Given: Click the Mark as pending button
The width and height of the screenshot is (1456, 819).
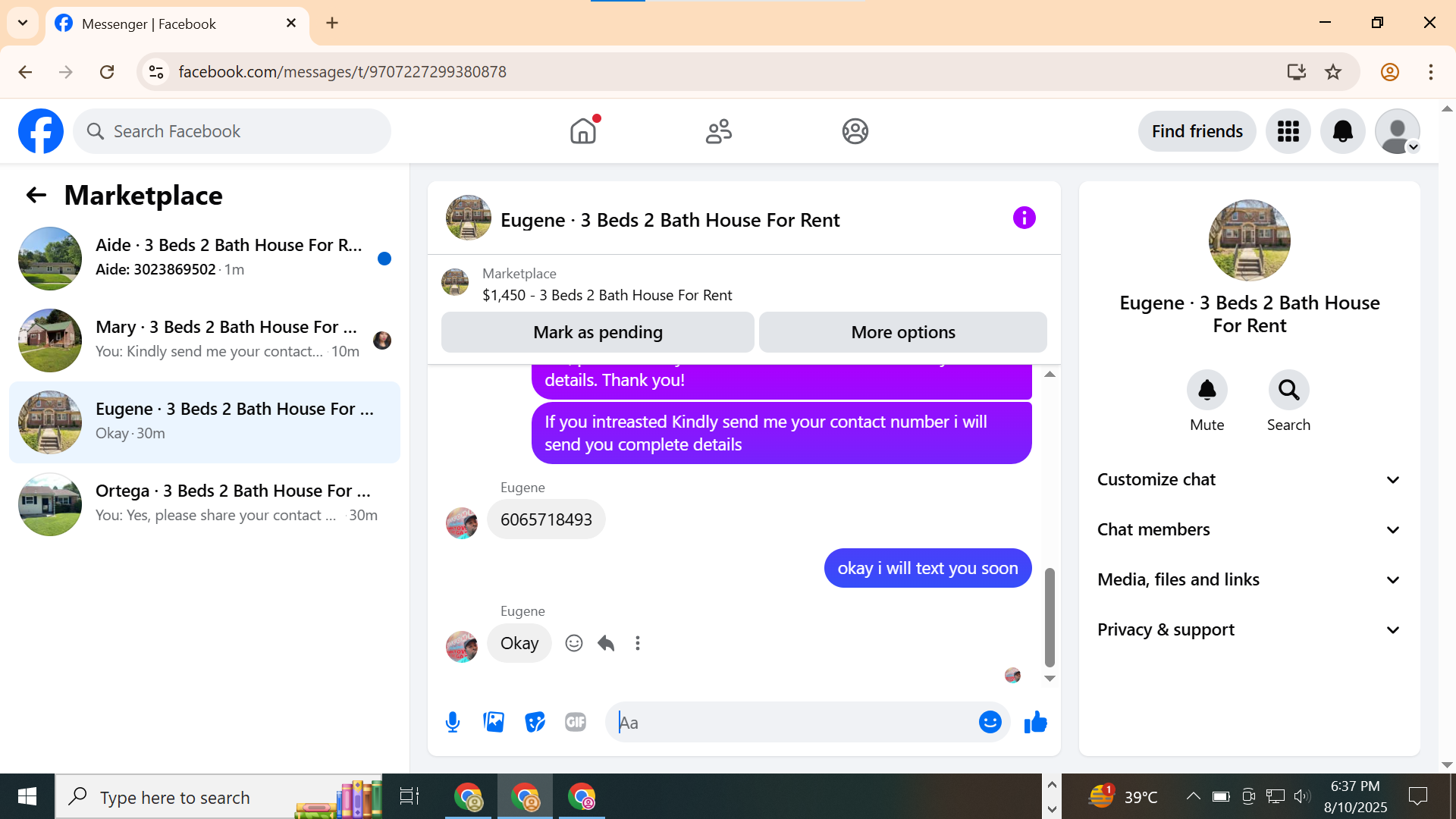Looking at the screenshot, I should (x=598, y=332).
